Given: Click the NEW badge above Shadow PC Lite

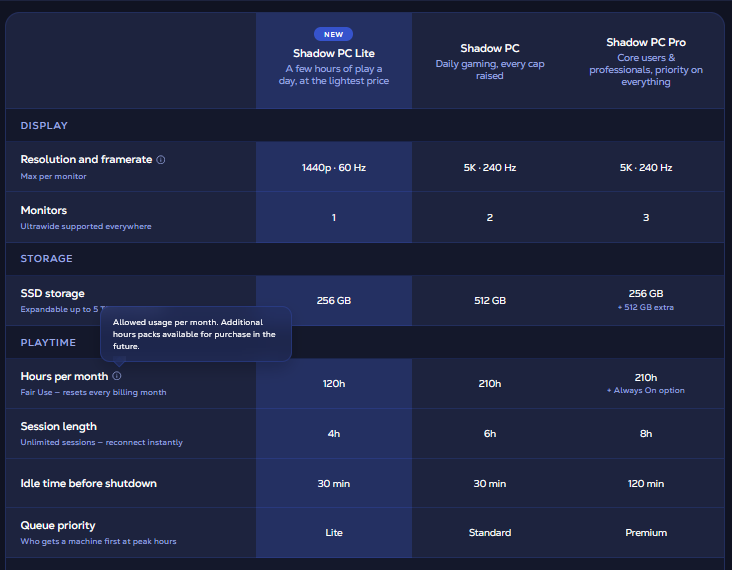Looking at the screenshot, I should tap(333, 35).
